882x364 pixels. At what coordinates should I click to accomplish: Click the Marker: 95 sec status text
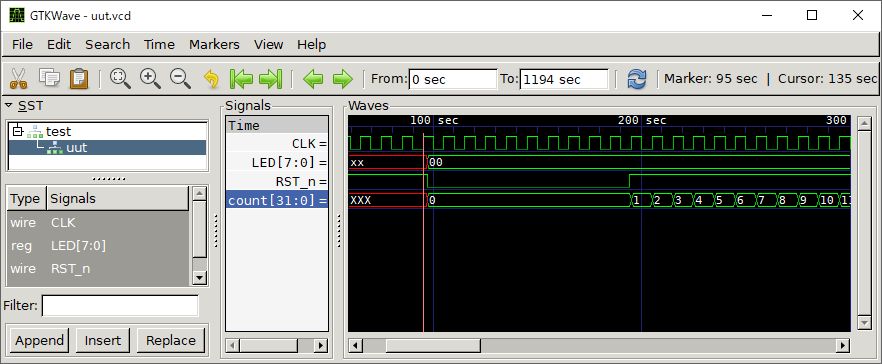711,79
